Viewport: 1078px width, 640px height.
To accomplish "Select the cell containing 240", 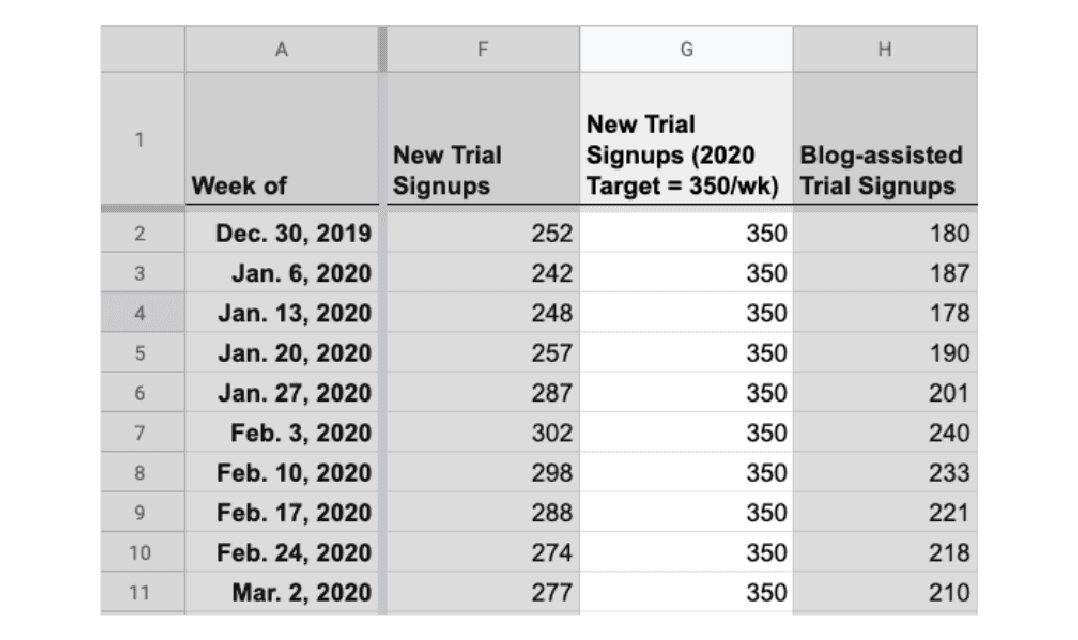I will point(885,432).
